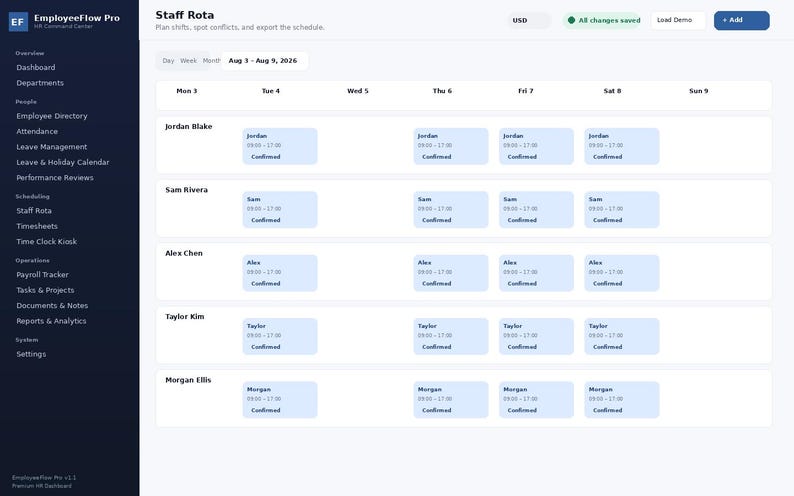Open Jordan's Tuesday shift card
Viewport: 794px width, 496px height.
[280, 146]
